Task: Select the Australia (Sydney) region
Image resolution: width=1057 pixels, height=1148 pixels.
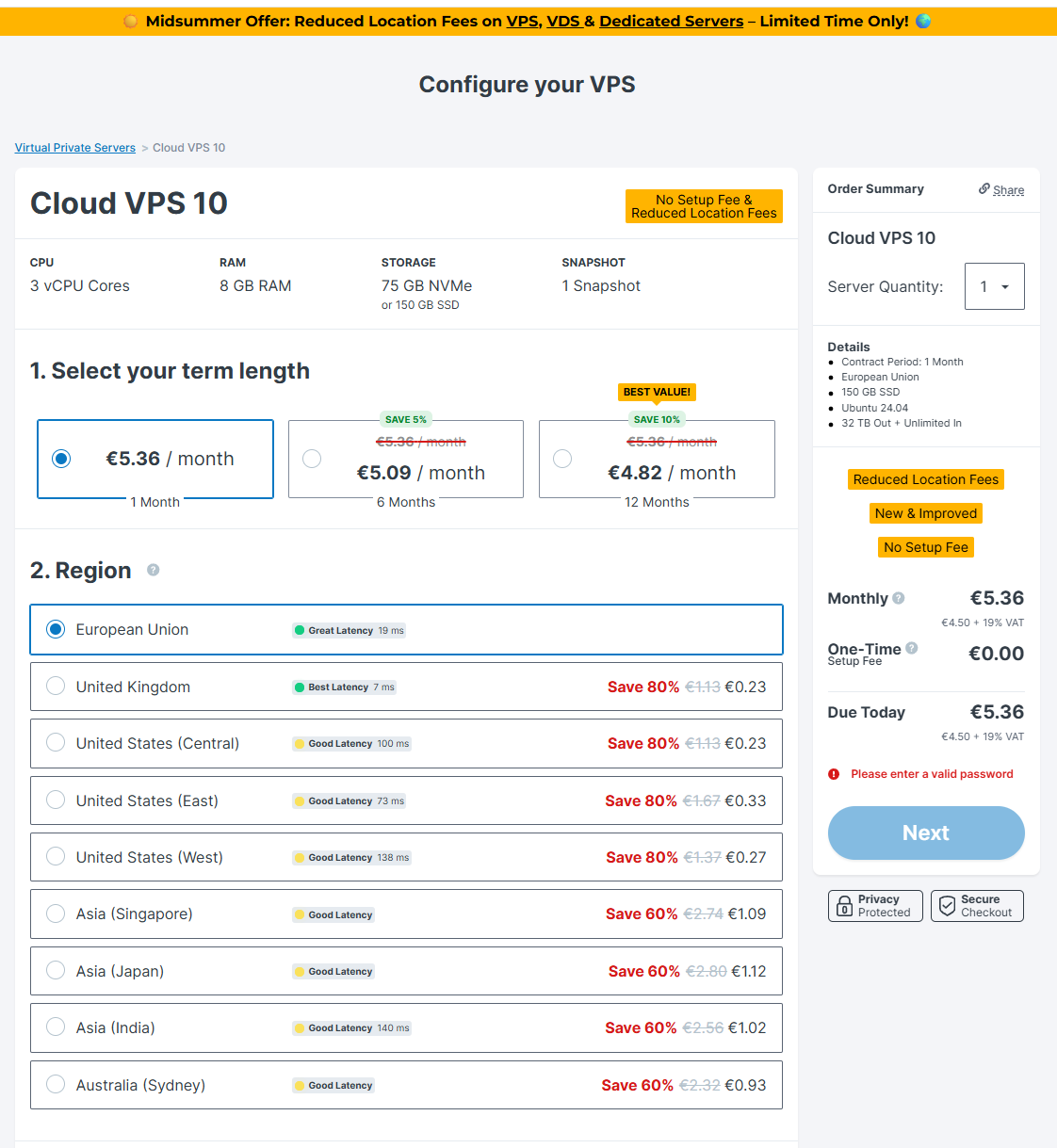Action: (56, 1084)
